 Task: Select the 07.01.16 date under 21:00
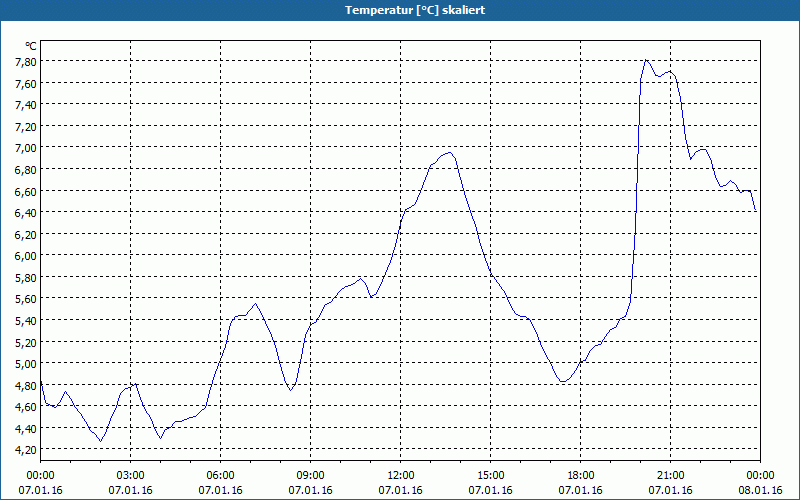point(670,490)
